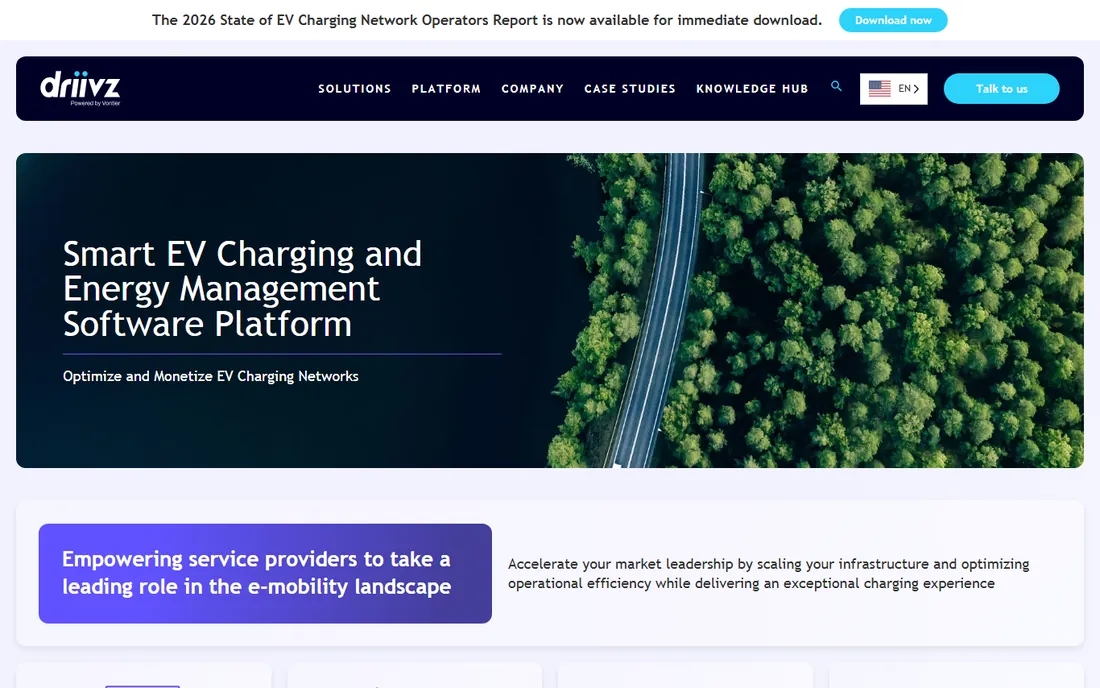The width and height of the screenshot is (1100, 688).
Task: Open the Solutions menu
Action: pyautogui.click(x=355, y=89)
